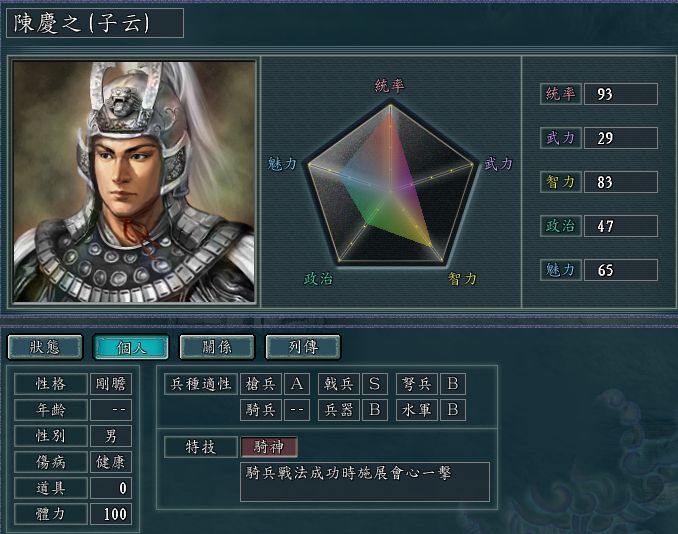
Task: Click the skill description text box
Action: [x=365, y=482]
